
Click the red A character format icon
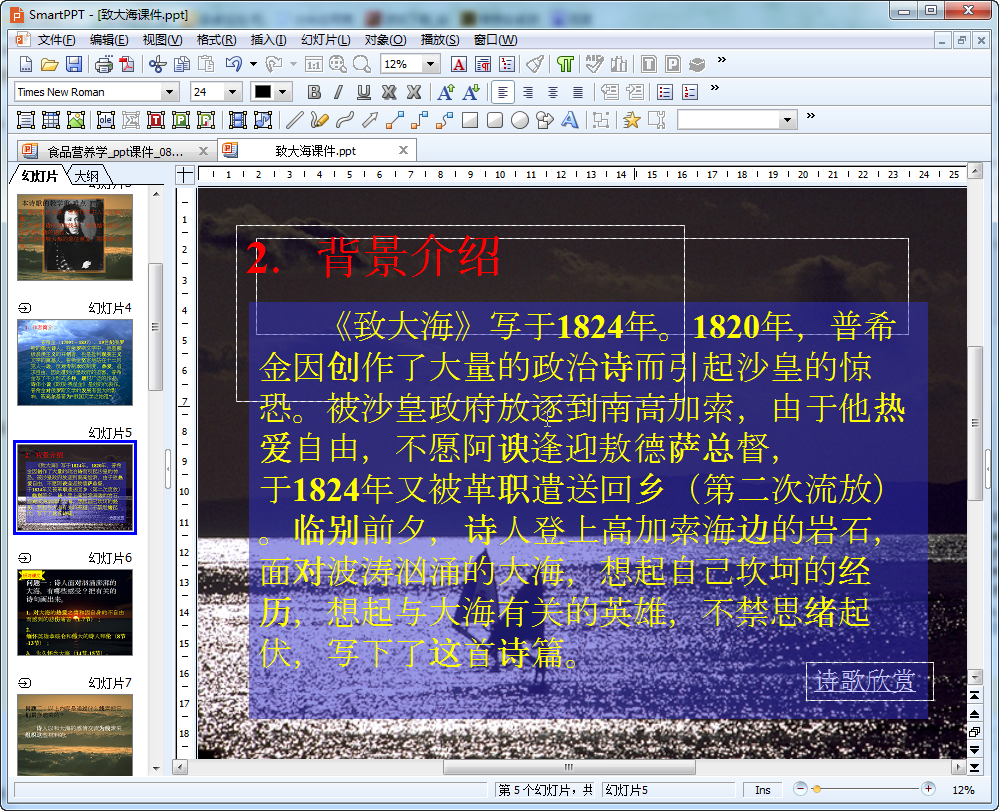click(459, 64)
